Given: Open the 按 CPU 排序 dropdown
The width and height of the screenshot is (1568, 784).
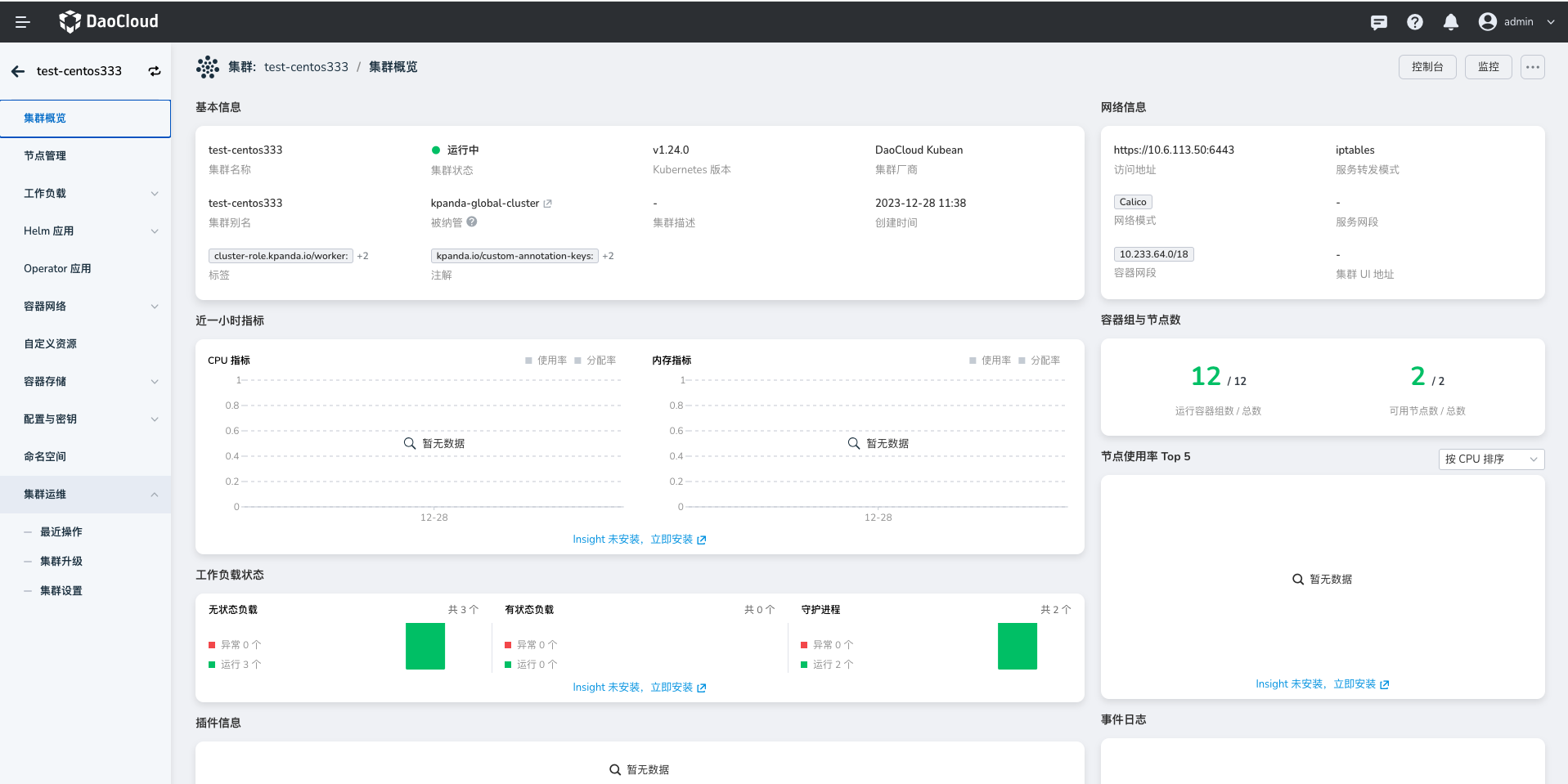Looking at the screenshot, I should [1490, 459].
